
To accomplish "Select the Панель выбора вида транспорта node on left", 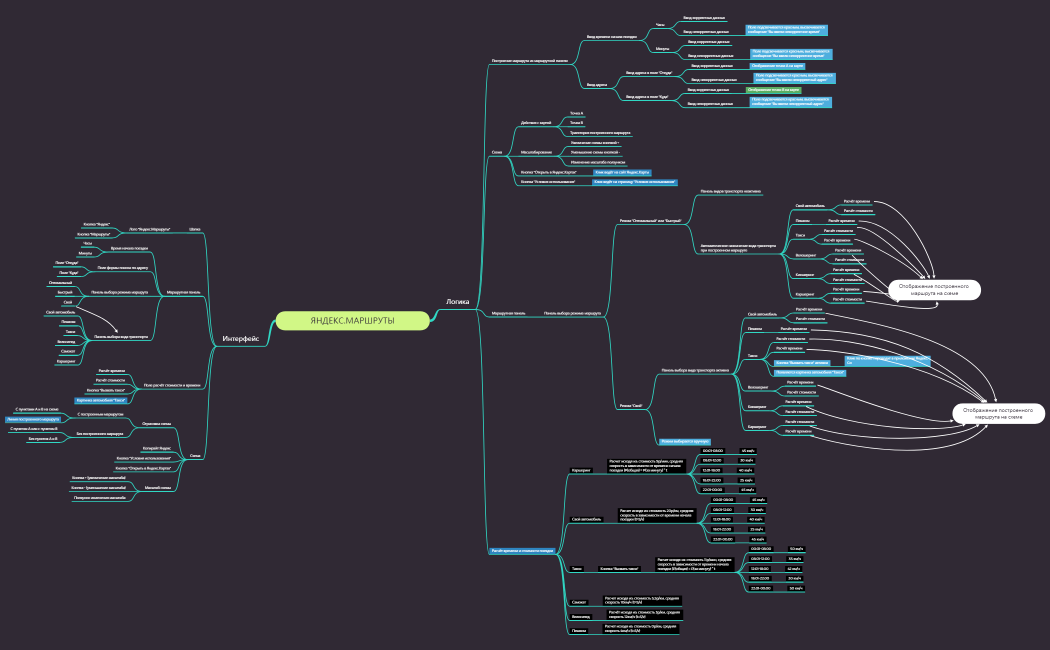I will click(121, 337).
